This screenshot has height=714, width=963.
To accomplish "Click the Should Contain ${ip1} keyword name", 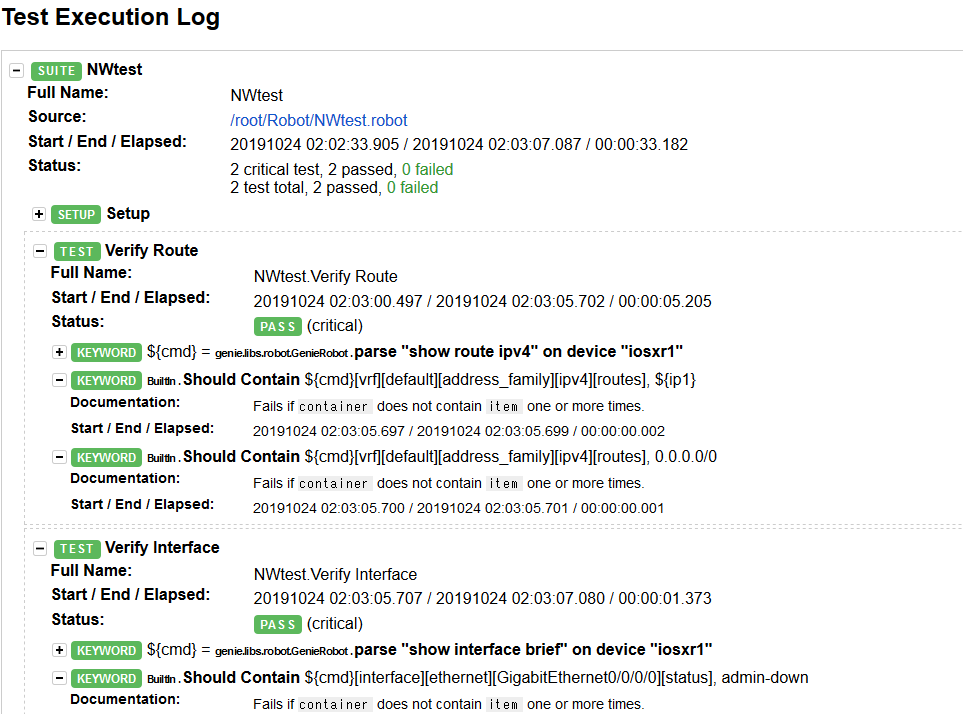I will (241, 379).
